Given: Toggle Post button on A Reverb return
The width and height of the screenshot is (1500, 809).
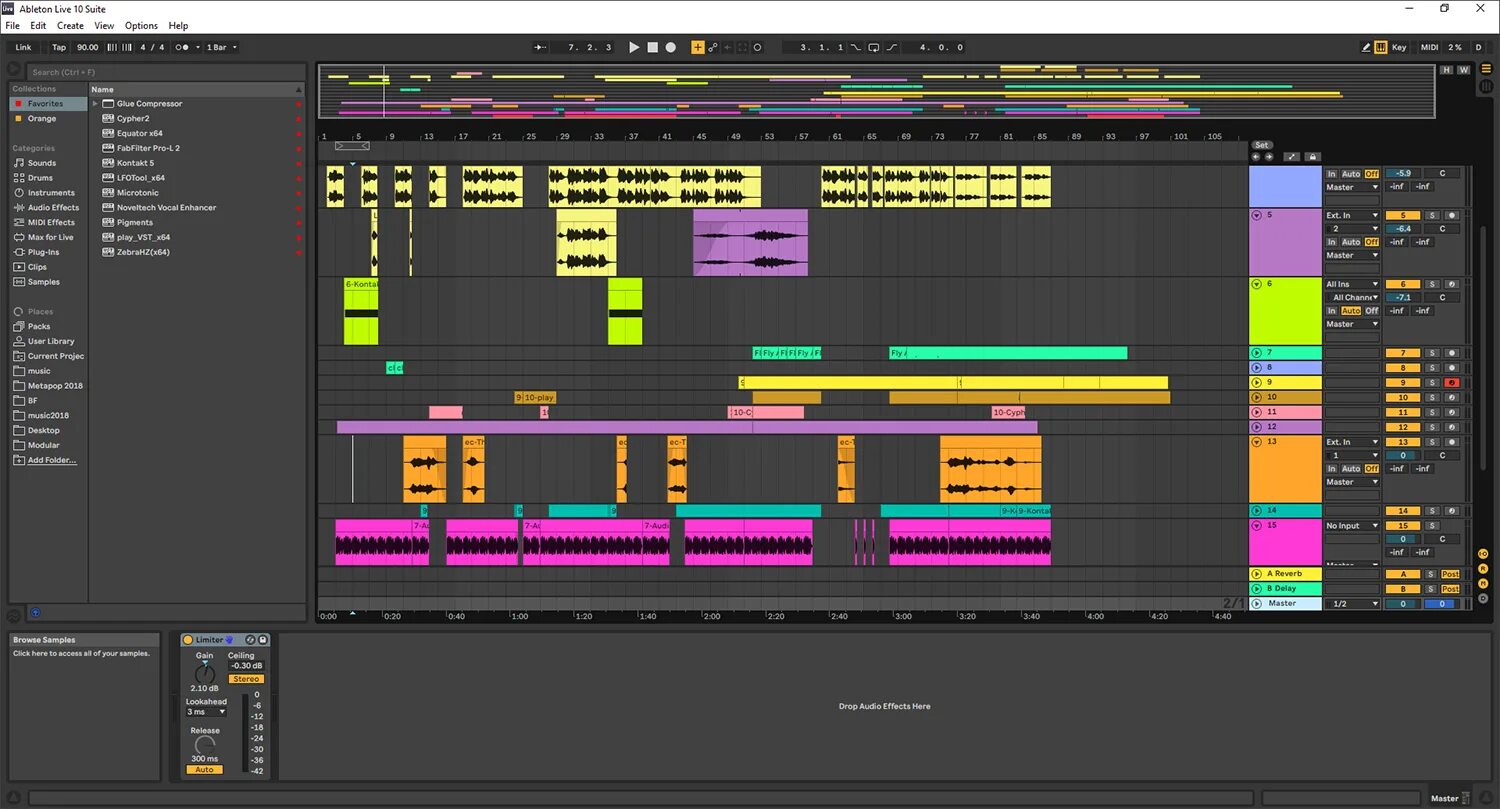Looking at the screenshot, I should (1451, 574).
